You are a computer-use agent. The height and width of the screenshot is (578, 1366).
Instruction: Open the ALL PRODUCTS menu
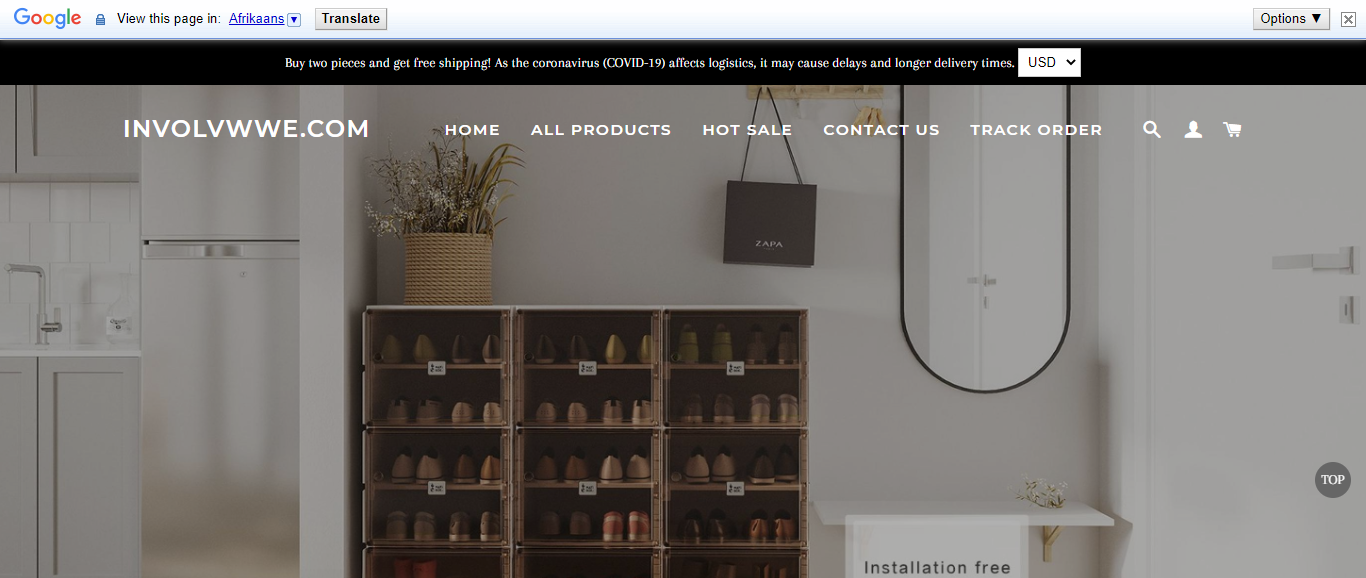tap(601, 130)
